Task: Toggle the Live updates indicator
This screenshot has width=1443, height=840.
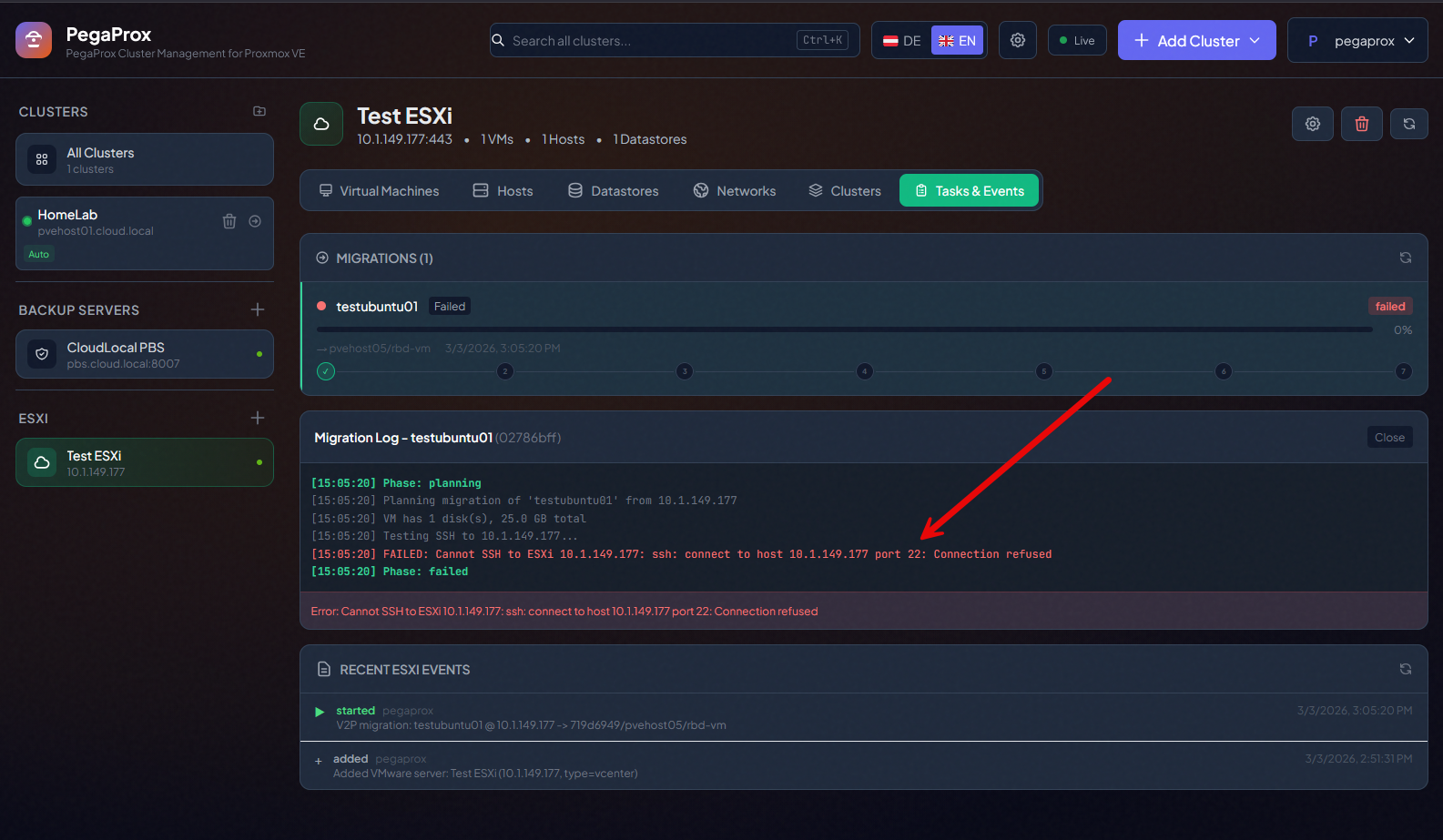Action: (x=1078, y=40)
